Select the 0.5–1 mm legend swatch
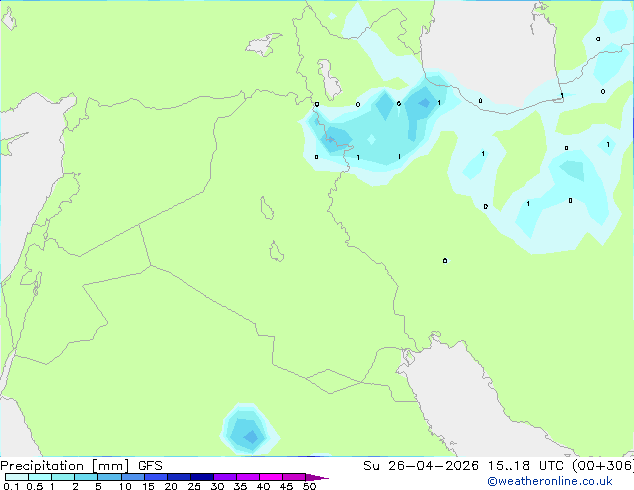Viewport: 634px width, 490px height. (40, 477)
